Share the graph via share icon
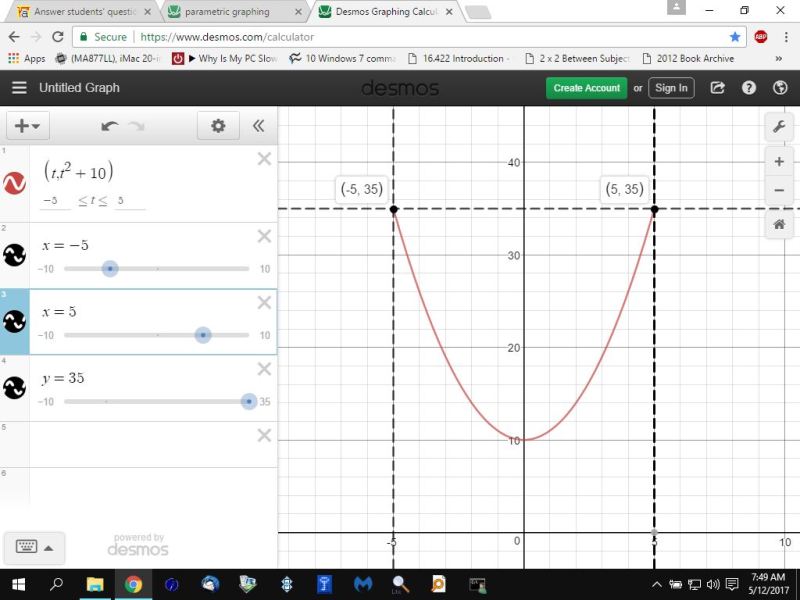Viewport: 800px width, 600px height. point(717,88)
